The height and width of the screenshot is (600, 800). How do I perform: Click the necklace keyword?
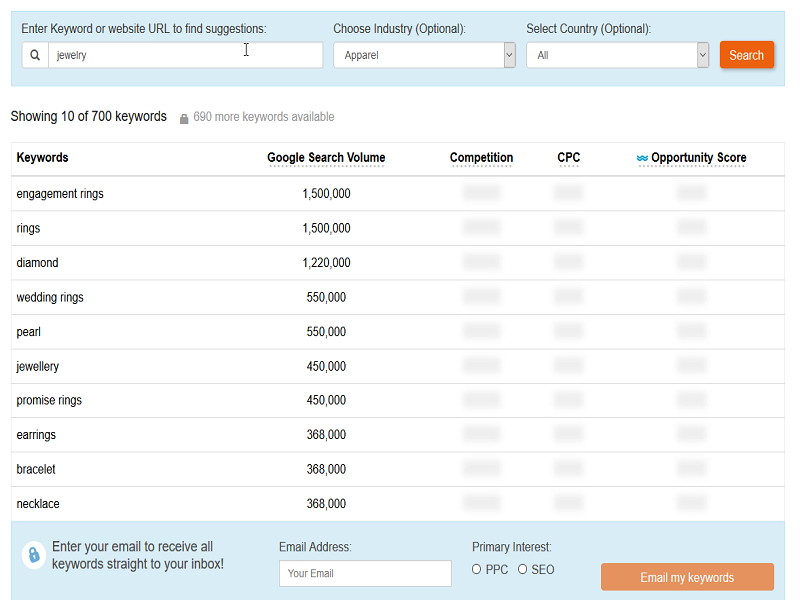38,504
